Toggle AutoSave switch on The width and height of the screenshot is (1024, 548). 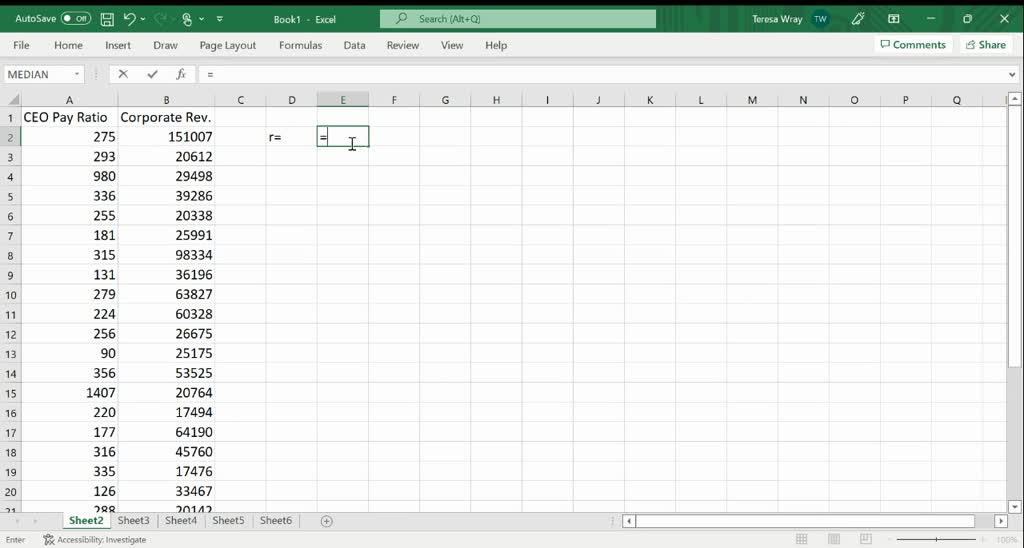pos(76,19)
